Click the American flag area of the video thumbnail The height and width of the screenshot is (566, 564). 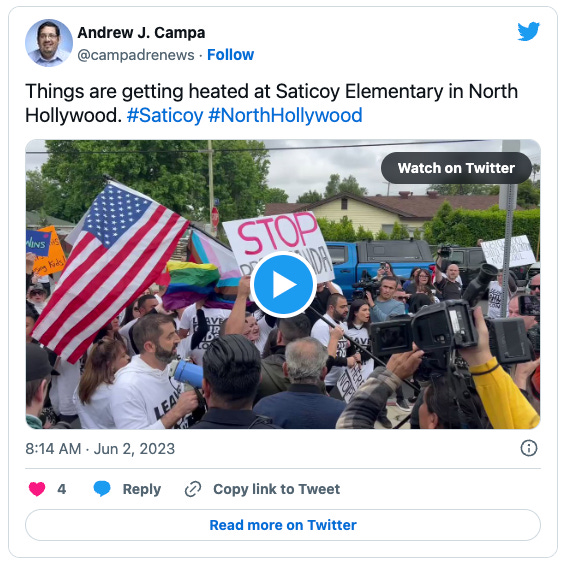point(108,267)
